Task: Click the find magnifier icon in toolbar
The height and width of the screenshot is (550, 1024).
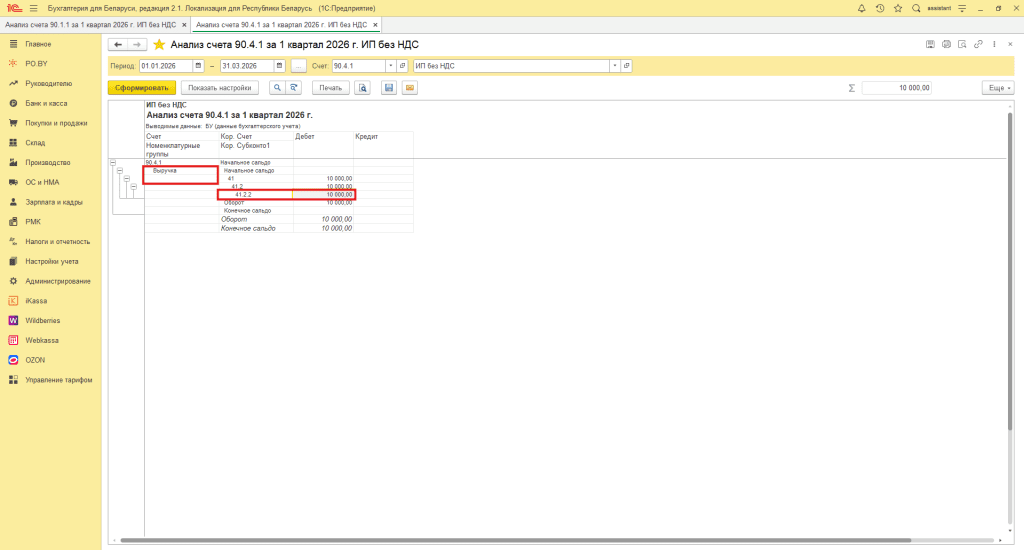Action: coord(277,88)
